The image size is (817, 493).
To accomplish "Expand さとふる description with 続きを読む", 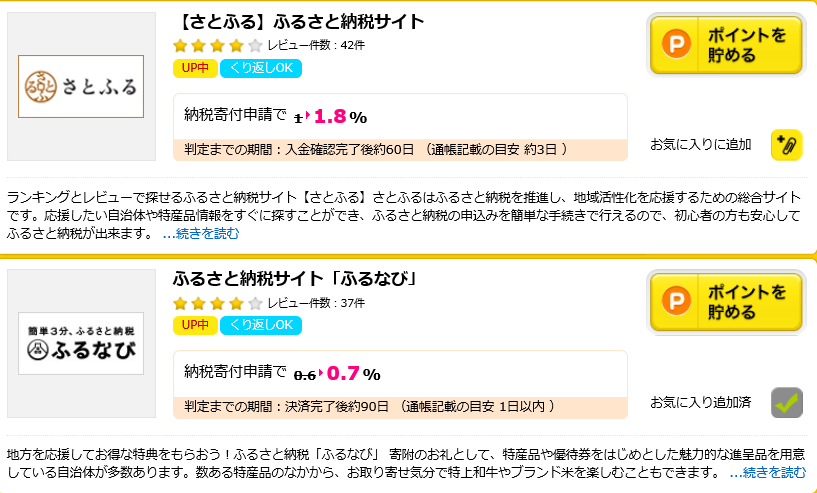I will 201,233.
